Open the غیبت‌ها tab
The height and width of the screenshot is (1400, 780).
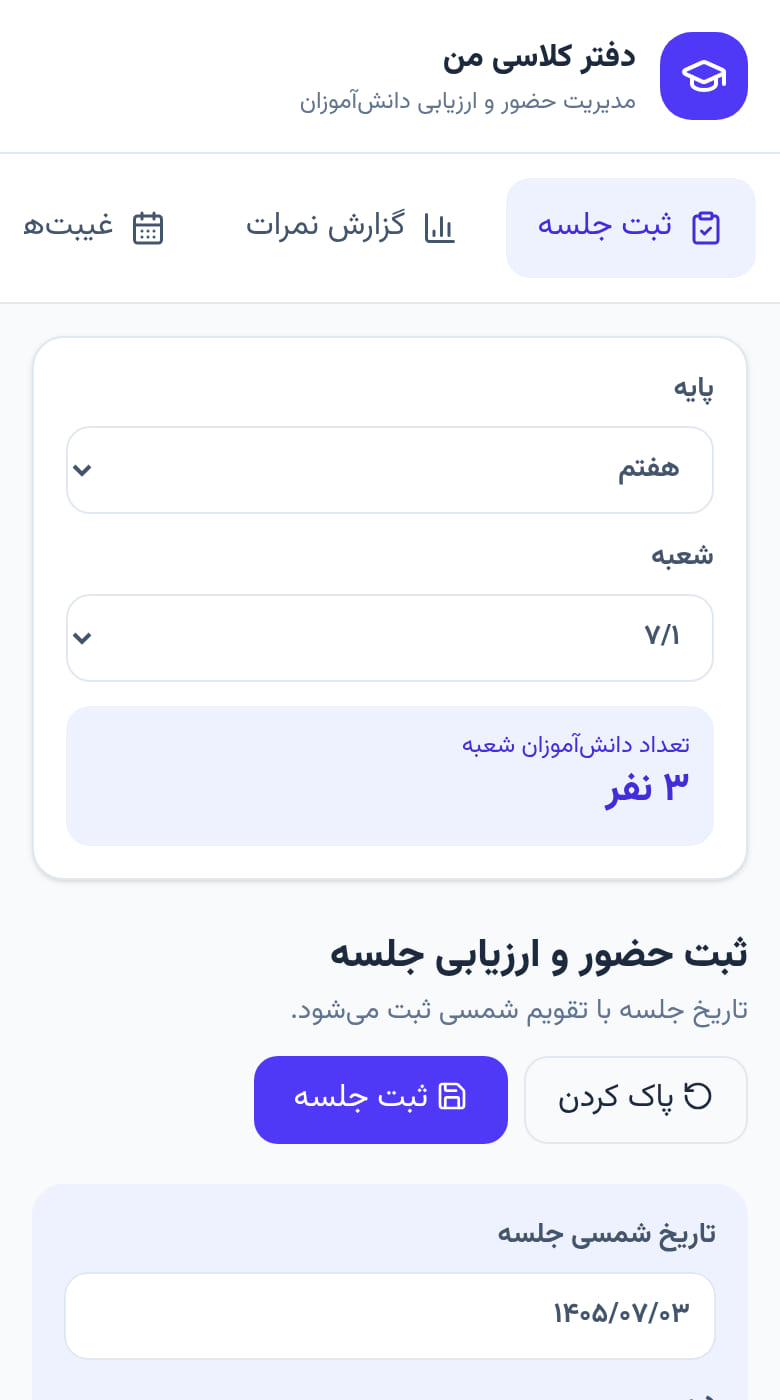click(93, 228)
